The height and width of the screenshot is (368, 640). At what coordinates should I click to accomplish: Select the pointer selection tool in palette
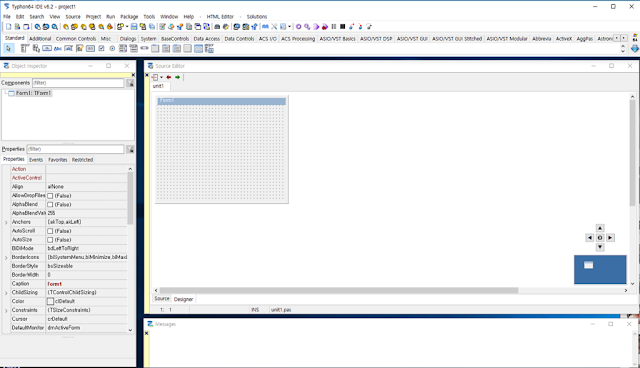(x=9, y=49)
